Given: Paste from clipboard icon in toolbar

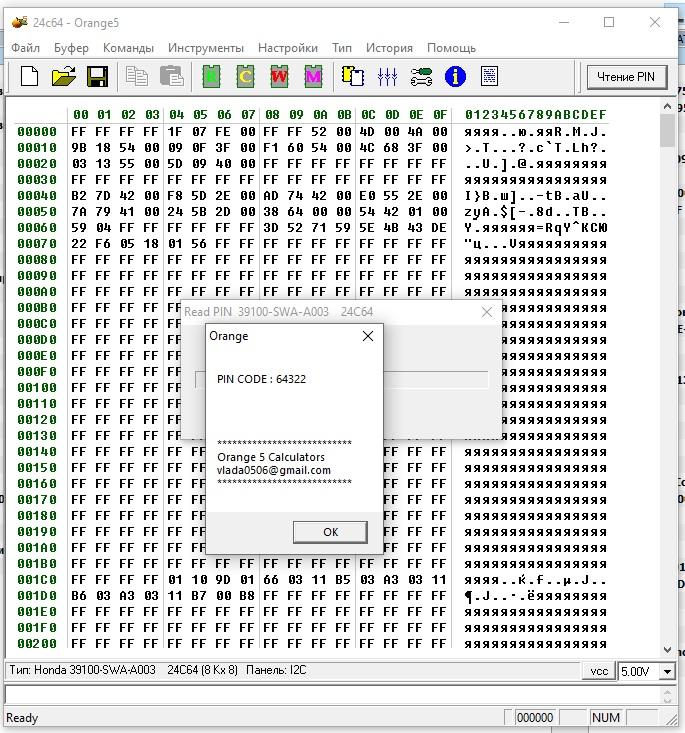Looking at the screenshot, I should 171,76.
